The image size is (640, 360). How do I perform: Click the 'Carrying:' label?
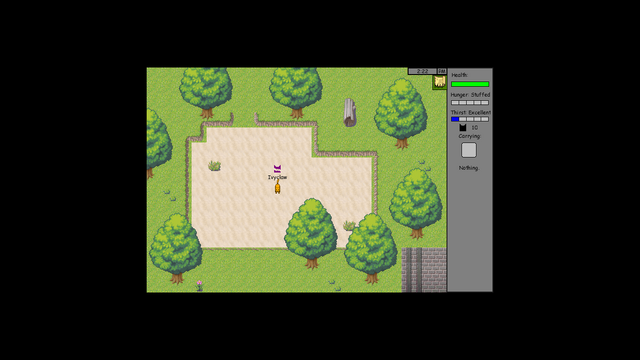(469, 136)
